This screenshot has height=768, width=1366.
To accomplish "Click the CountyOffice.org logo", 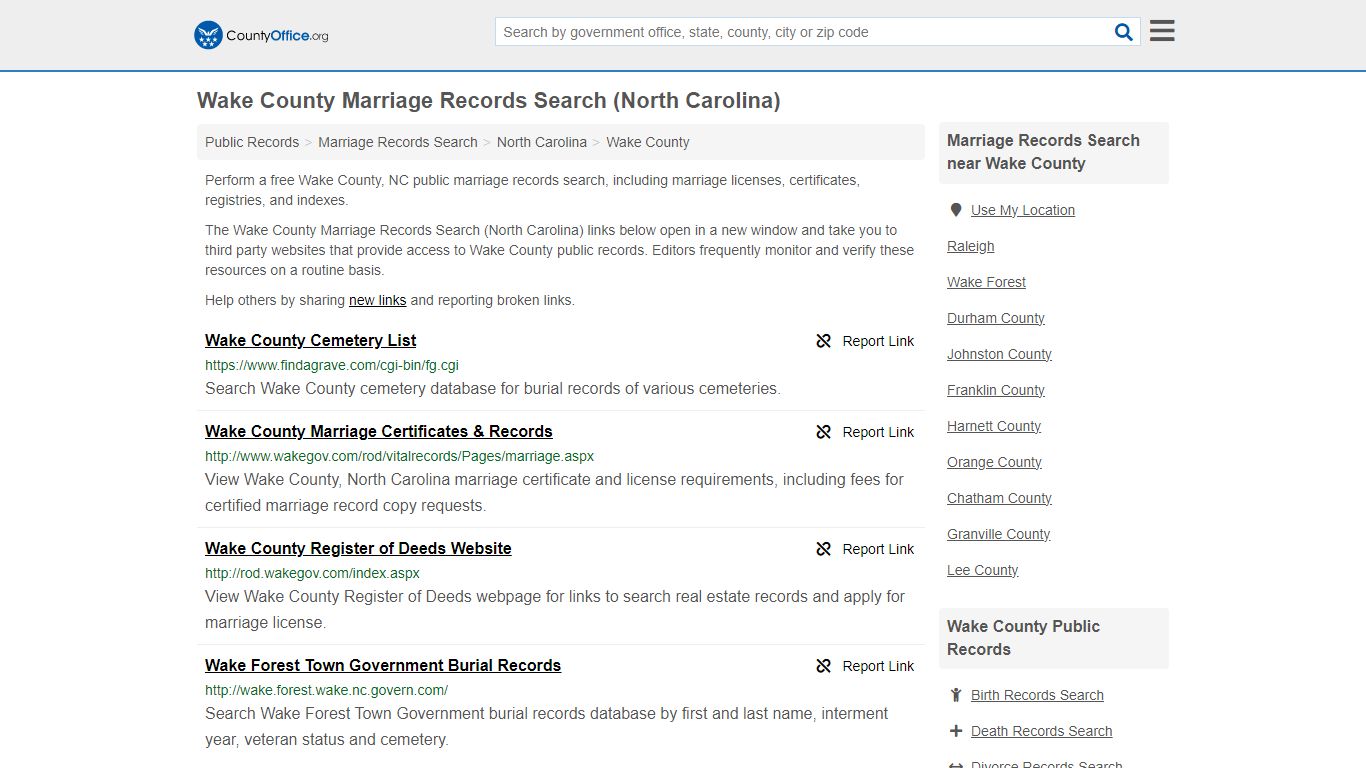I will (261, 35).
